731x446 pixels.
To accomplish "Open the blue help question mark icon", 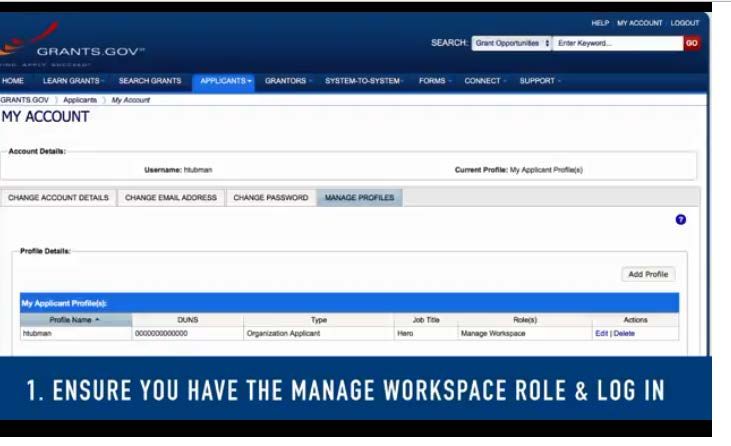I will 681,220.
